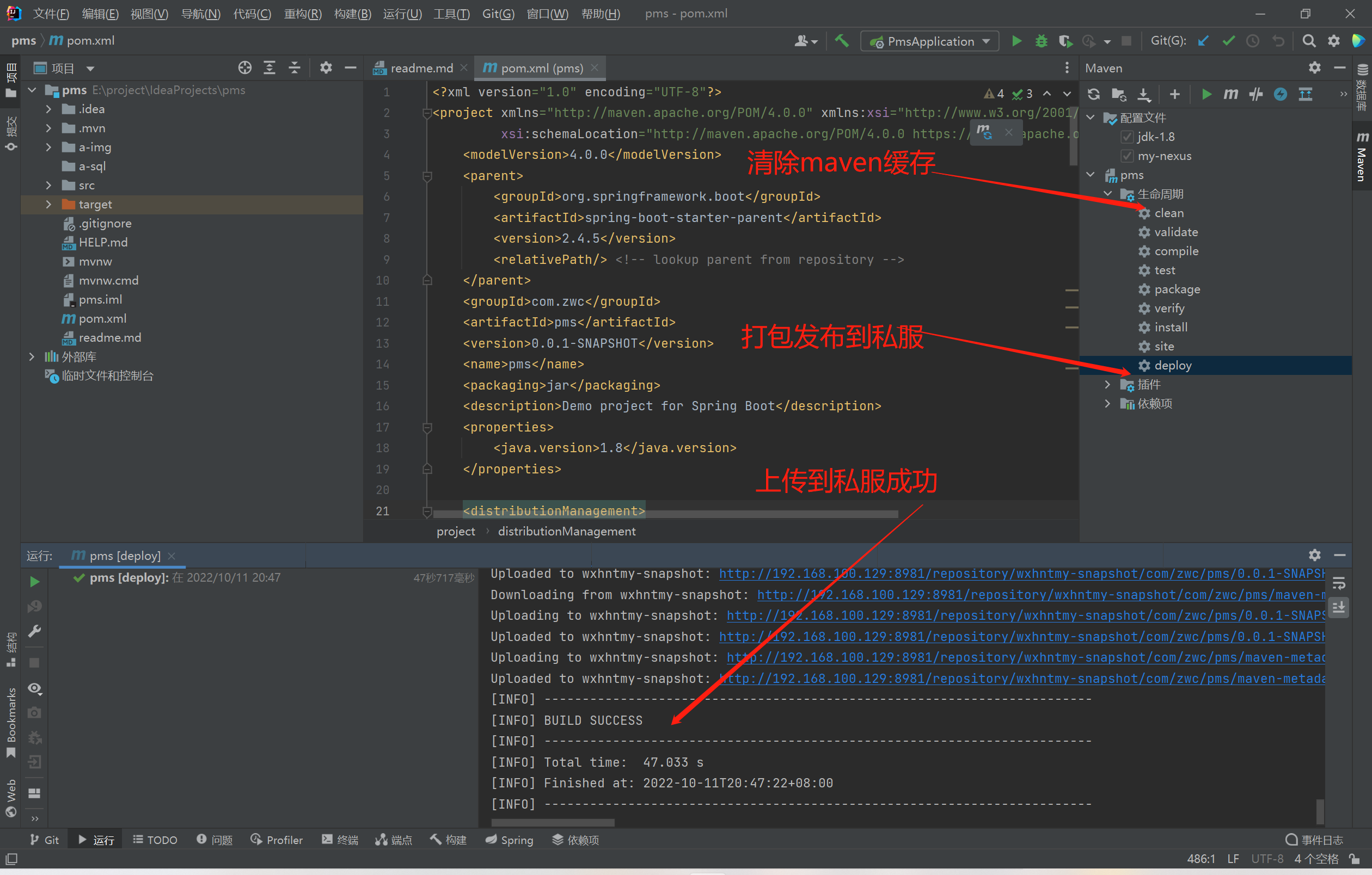Screen dimensions: 1372x875
Task: Open the Git(G) menu
Action: click(x=498, y=14)
